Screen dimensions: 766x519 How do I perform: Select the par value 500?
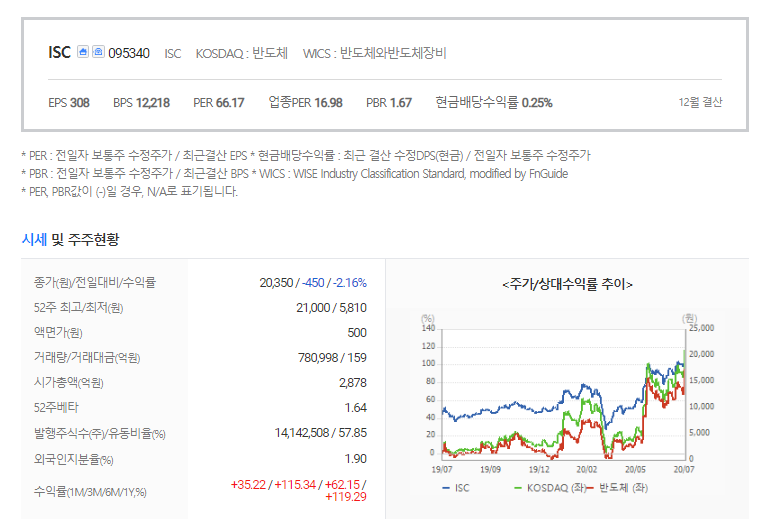(357, 333)
